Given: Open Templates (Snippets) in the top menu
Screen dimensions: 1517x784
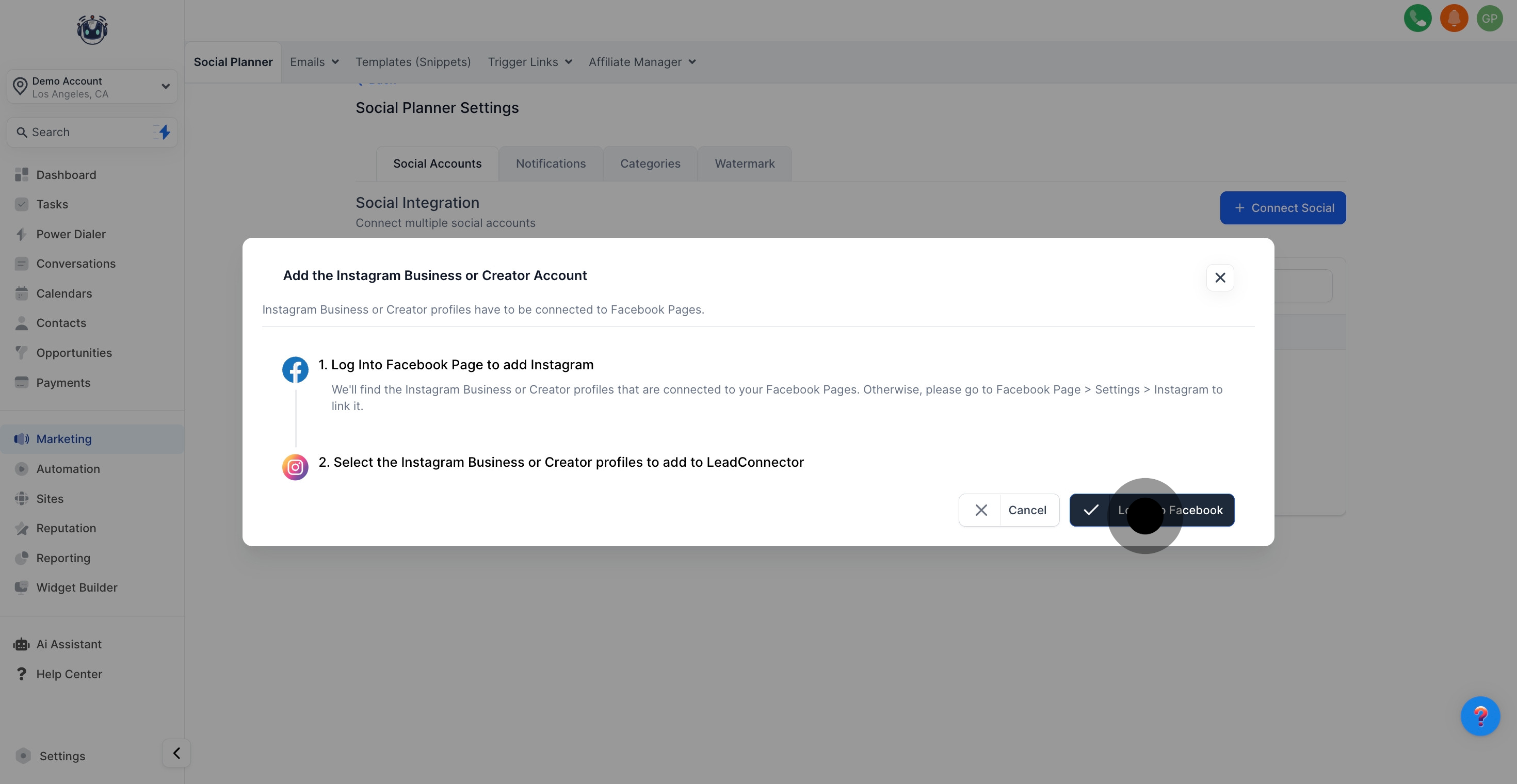Looking at the screenshot, I should 413,62.
